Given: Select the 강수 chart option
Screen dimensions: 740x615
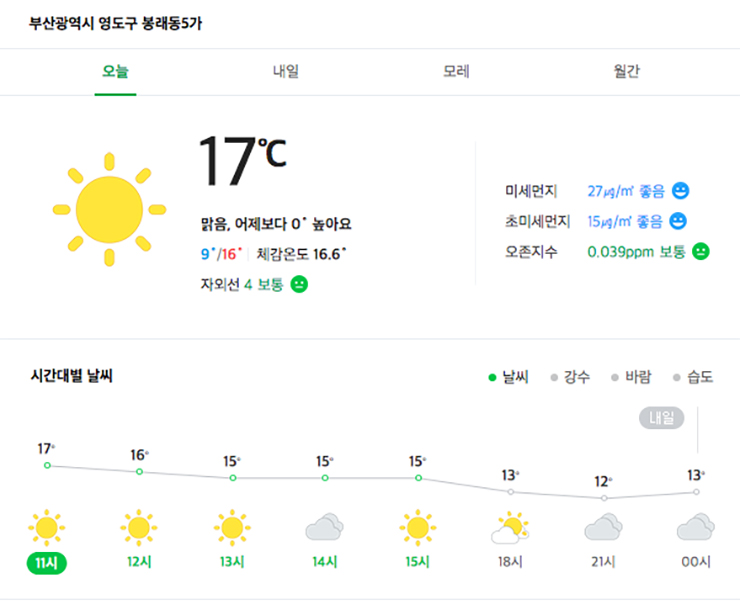Looking at the screenshot, I should [x=570, y=377].
